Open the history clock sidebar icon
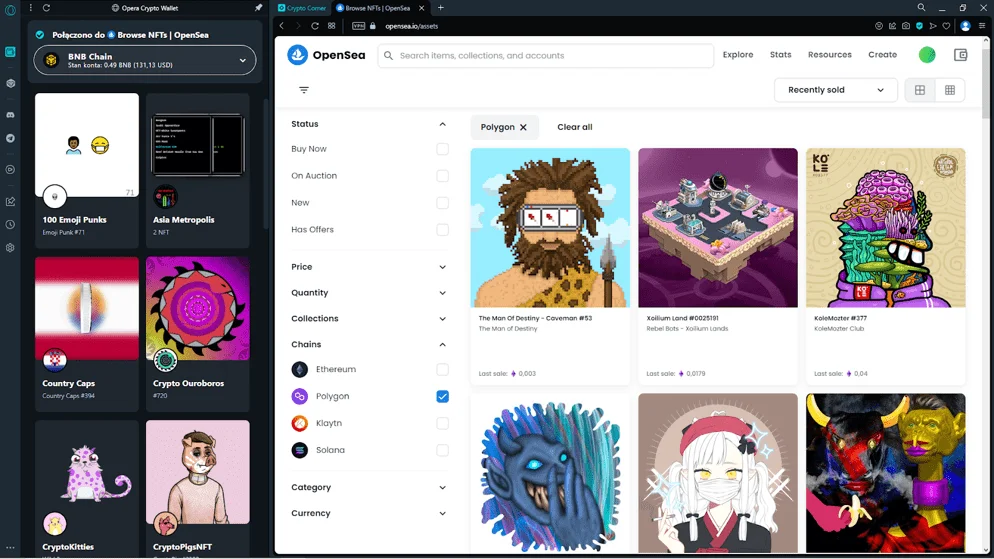 click(10, 224)
